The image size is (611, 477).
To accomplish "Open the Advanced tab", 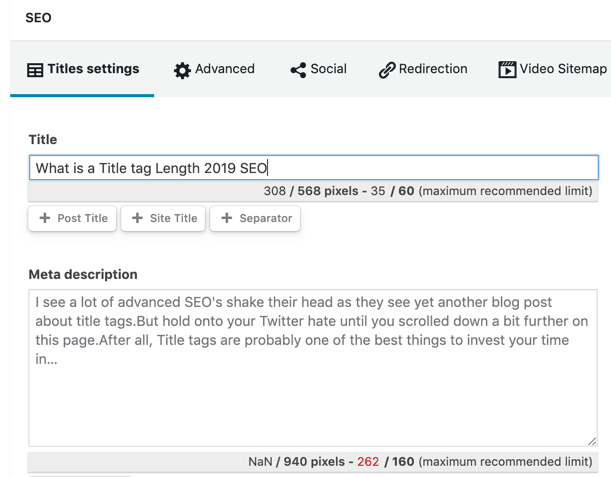I will tap(215, 69).
